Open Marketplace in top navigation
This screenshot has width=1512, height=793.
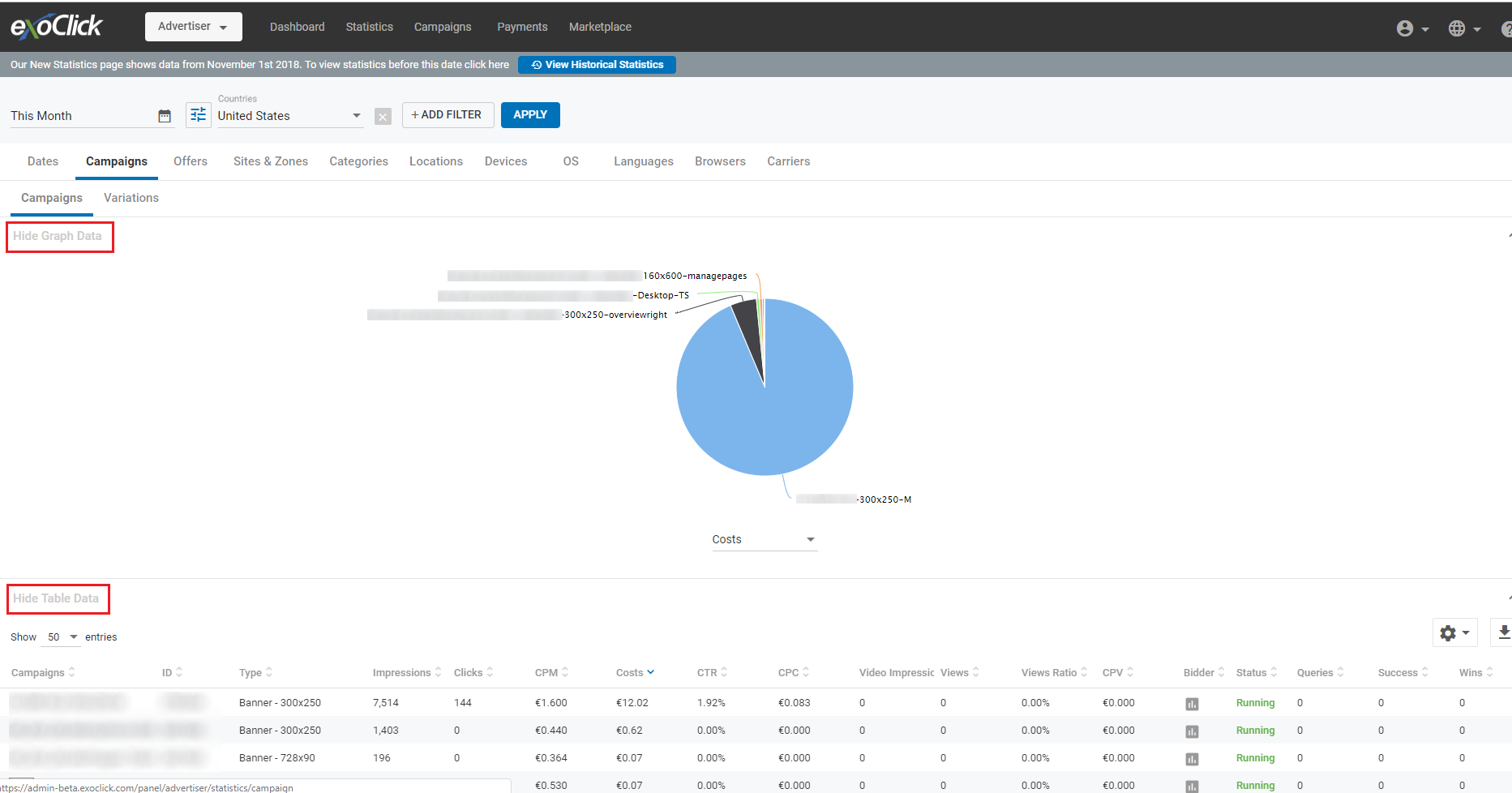[x=600, y=27]
